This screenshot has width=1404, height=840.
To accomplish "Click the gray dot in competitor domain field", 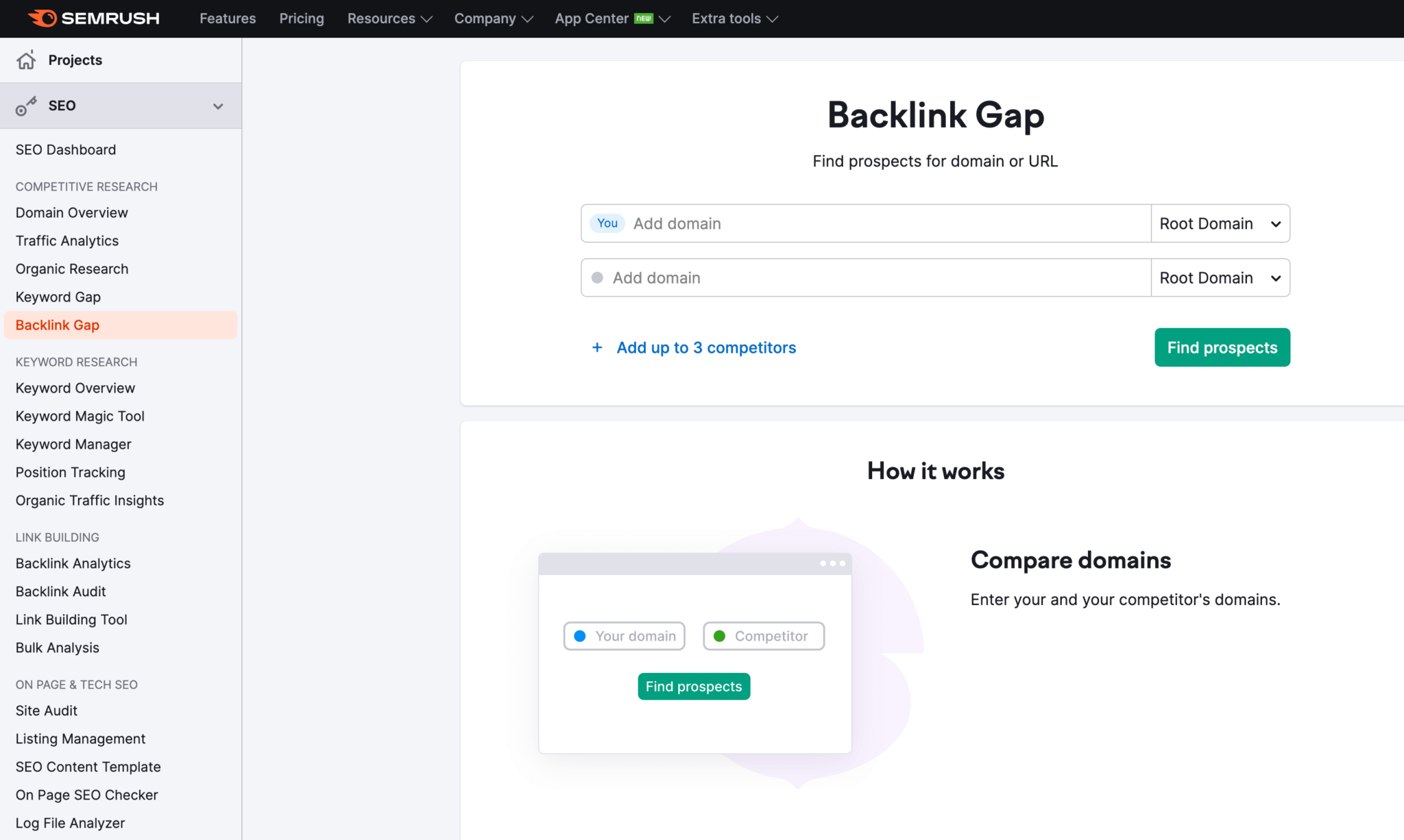I will point(598,277).
